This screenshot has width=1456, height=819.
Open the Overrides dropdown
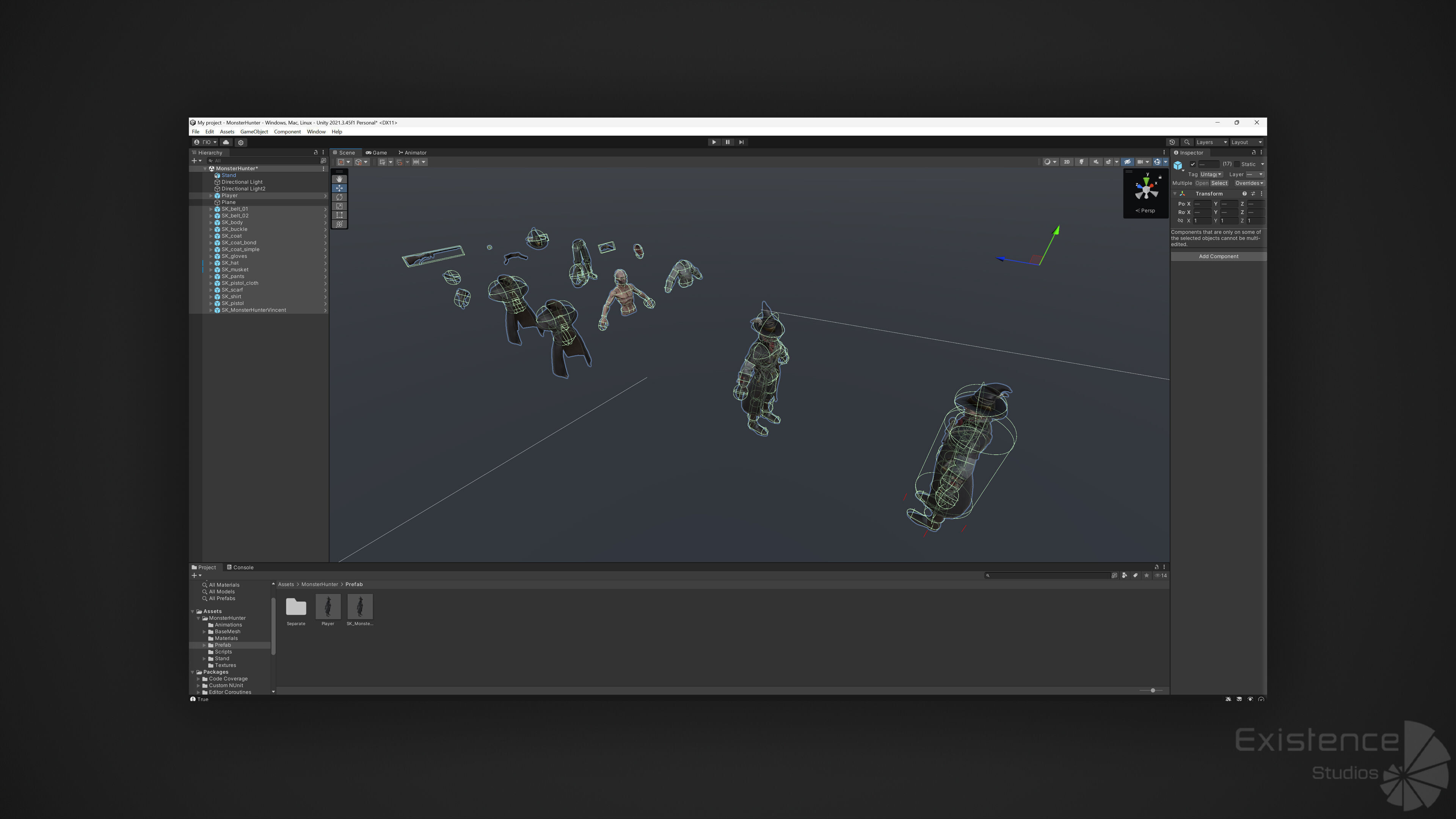[1249, 183]
